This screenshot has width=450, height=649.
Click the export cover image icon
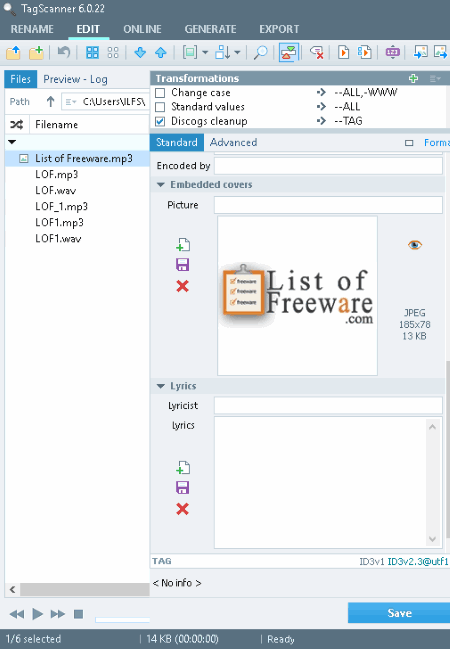(440, 53)
